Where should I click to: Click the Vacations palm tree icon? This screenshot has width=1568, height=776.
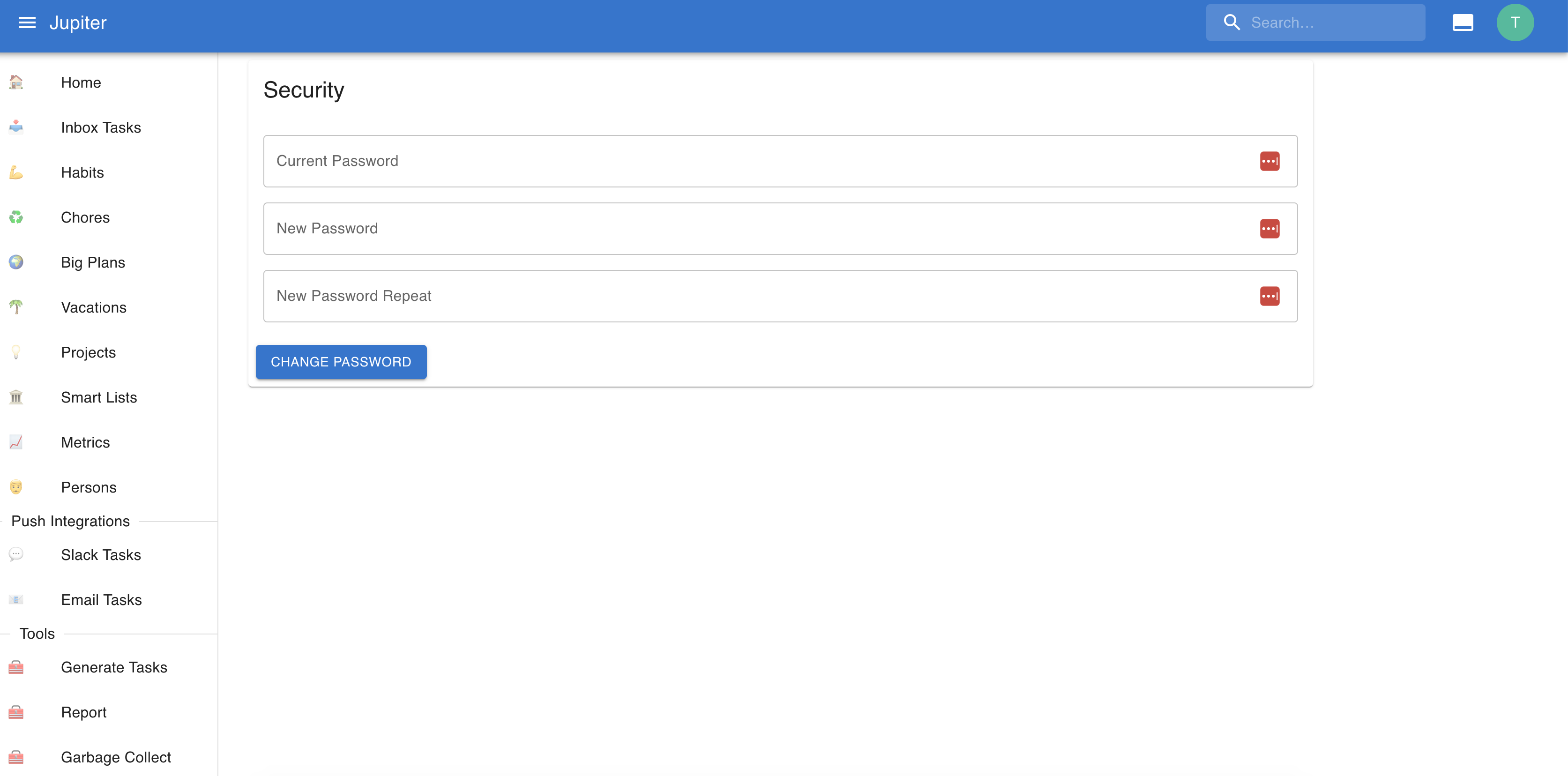click(16, 307)
